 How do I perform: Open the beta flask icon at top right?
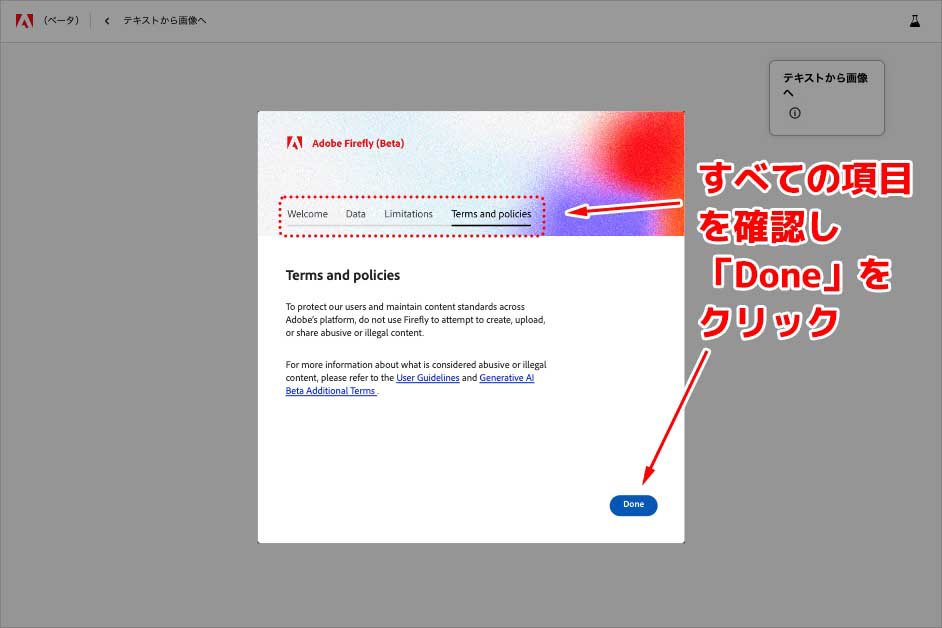click(x=914, y=20)
